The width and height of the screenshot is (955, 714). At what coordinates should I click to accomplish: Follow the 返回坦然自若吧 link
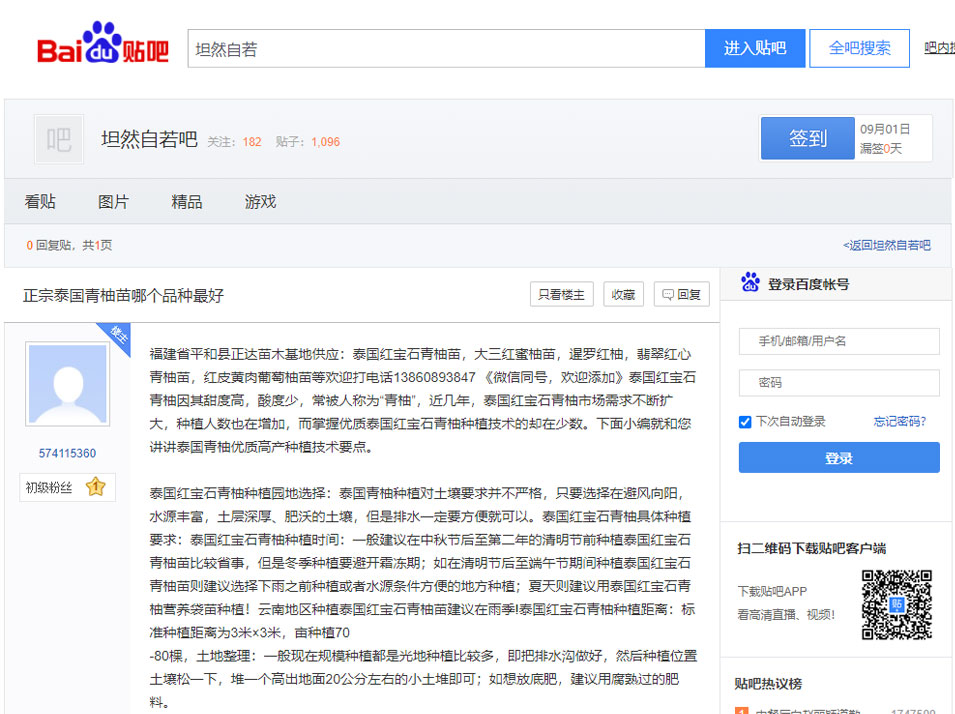(887, 245)
